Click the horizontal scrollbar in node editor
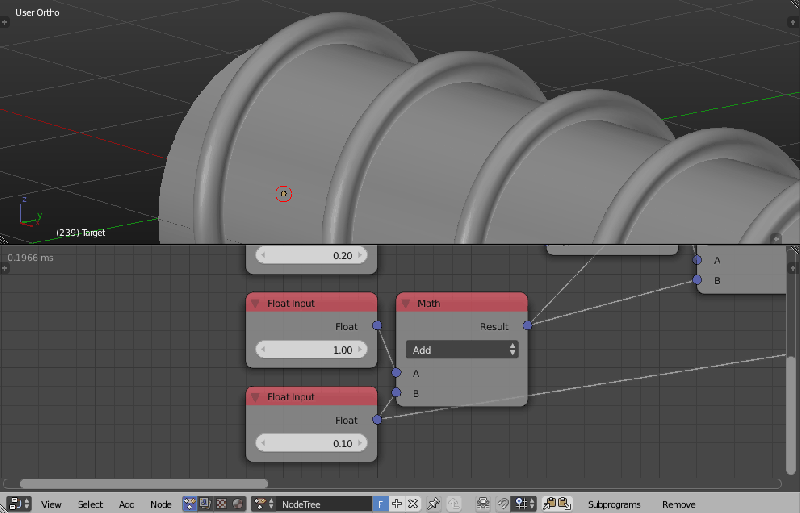Viewport: 800px width, 513px height. [x=144, y=483]
